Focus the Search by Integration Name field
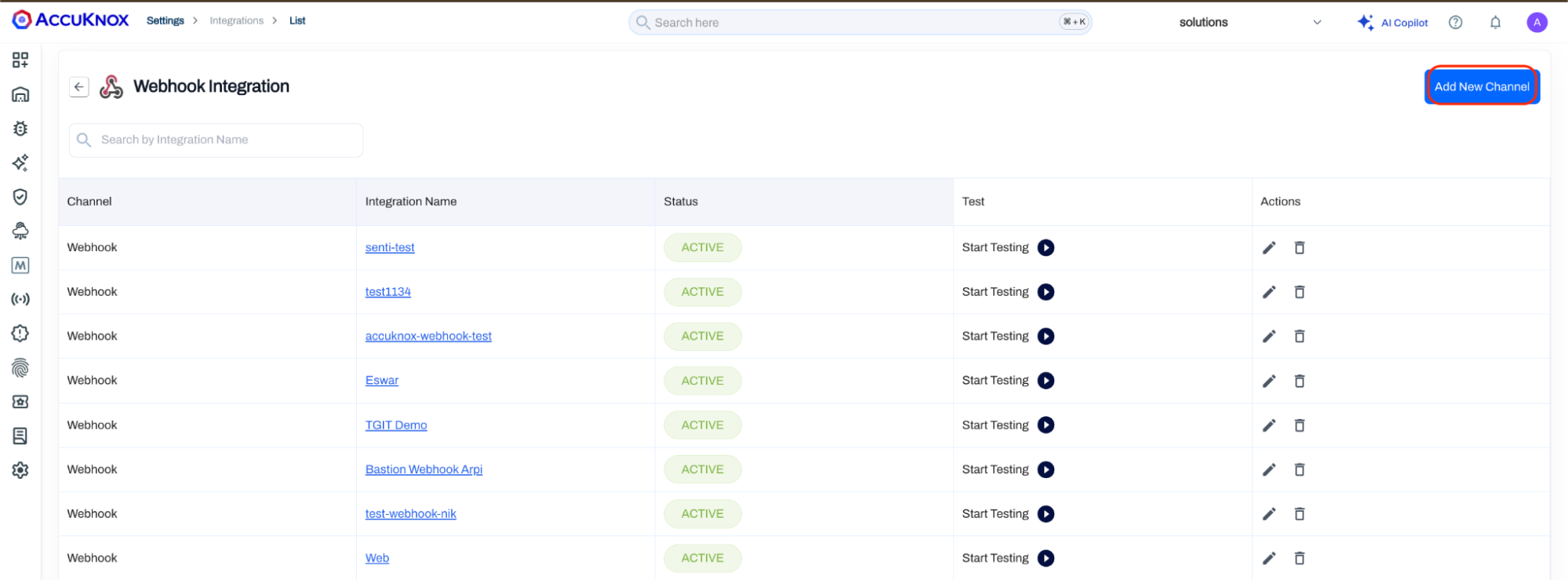Screen dimensions: 1568x580 coord(216,140)
